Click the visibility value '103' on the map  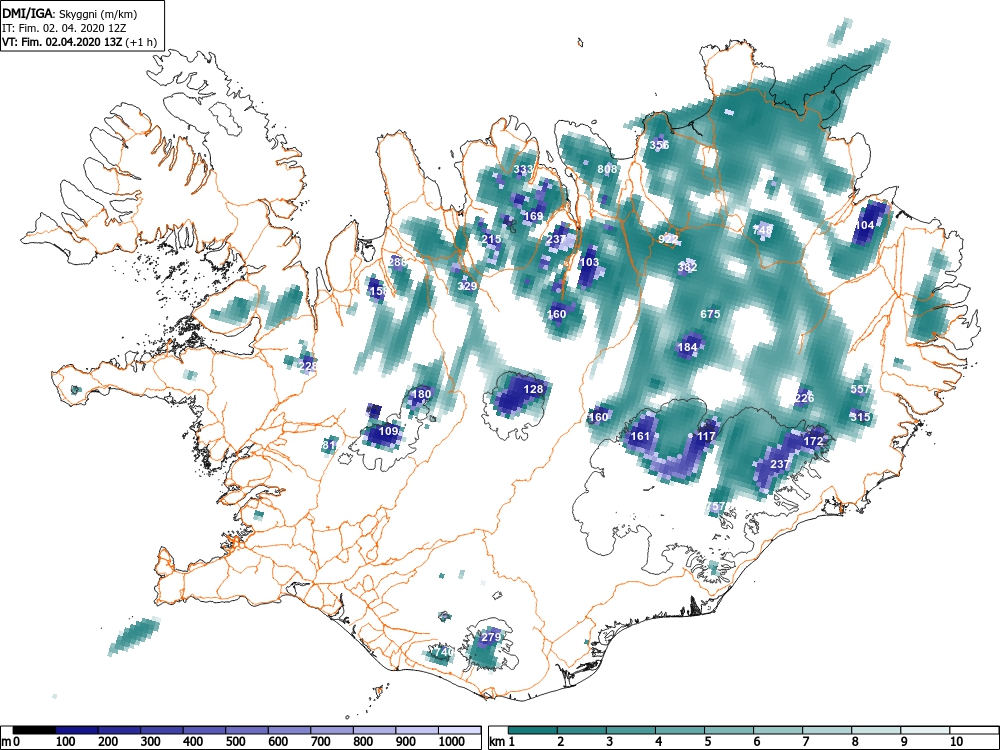tap(589, 262)
